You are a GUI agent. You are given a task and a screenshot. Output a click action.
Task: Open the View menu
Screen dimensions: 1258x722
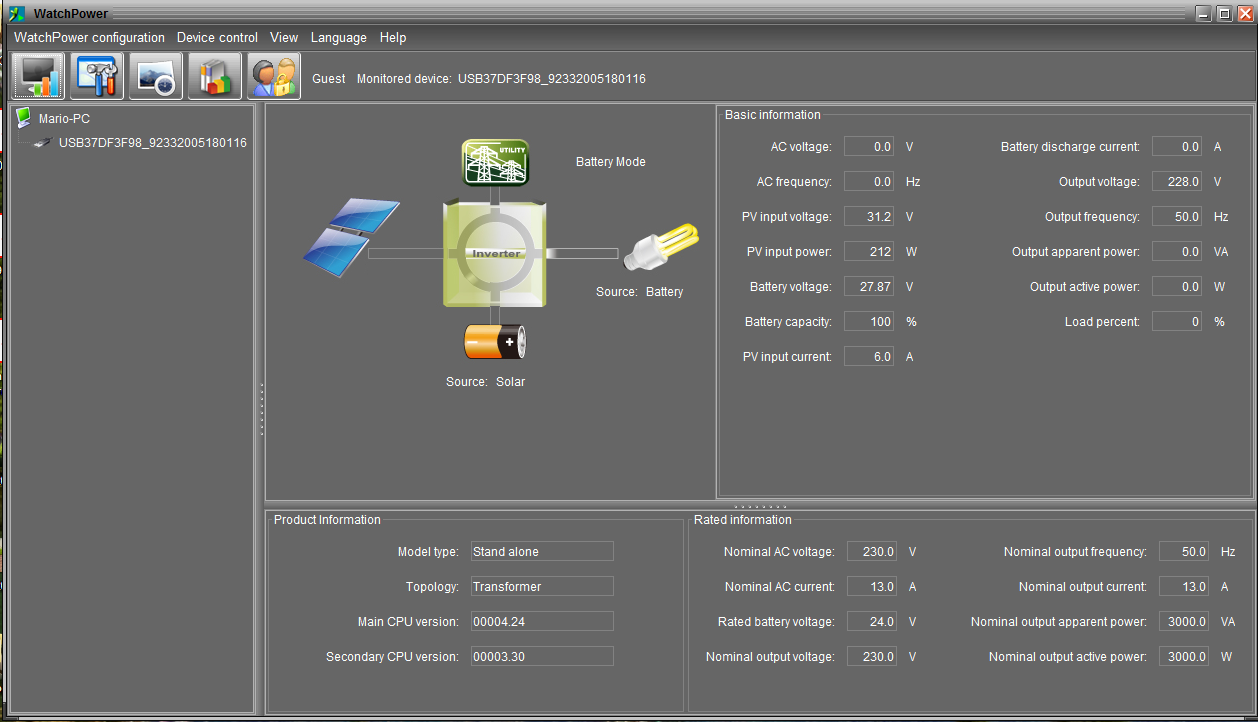(284, 37)
